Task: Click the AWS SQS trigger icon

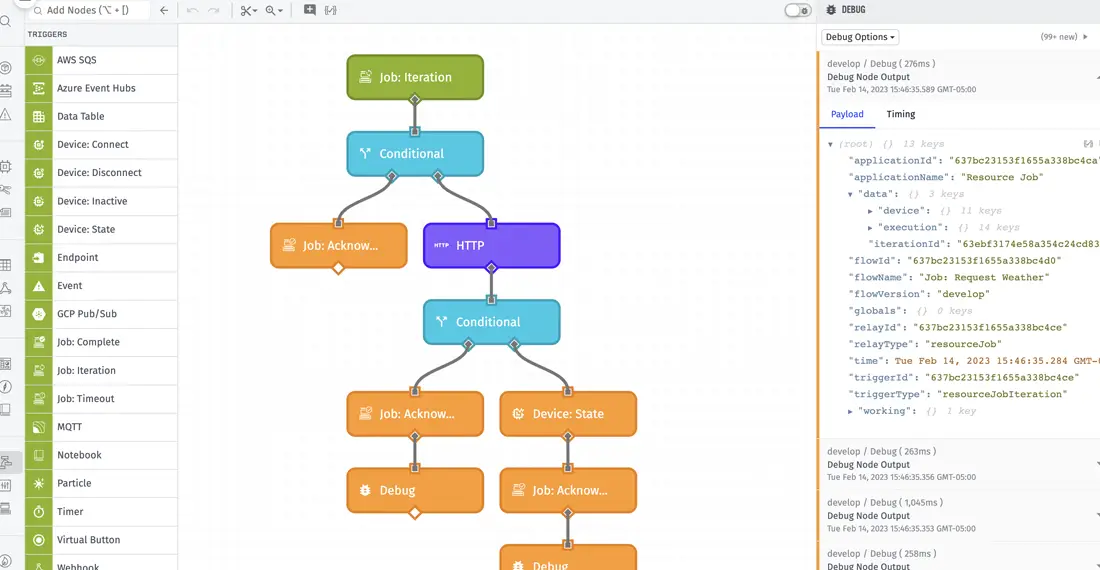Action: coord(39,60)
